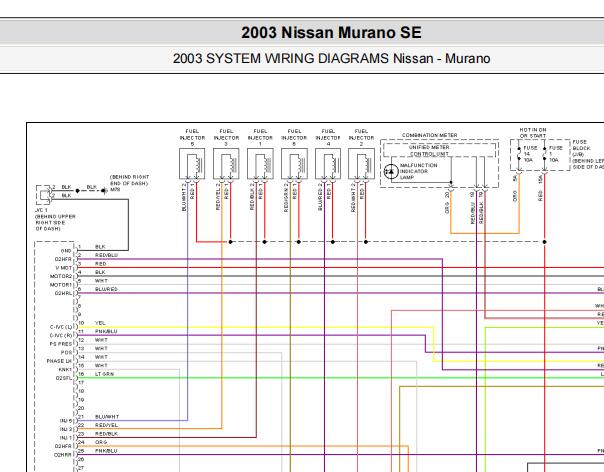Image resolution: width=604 pixels, height=472 pixels.
Task: Click the "V MOT" pin label
Action: pyautogui.click(x=64, y=268)
